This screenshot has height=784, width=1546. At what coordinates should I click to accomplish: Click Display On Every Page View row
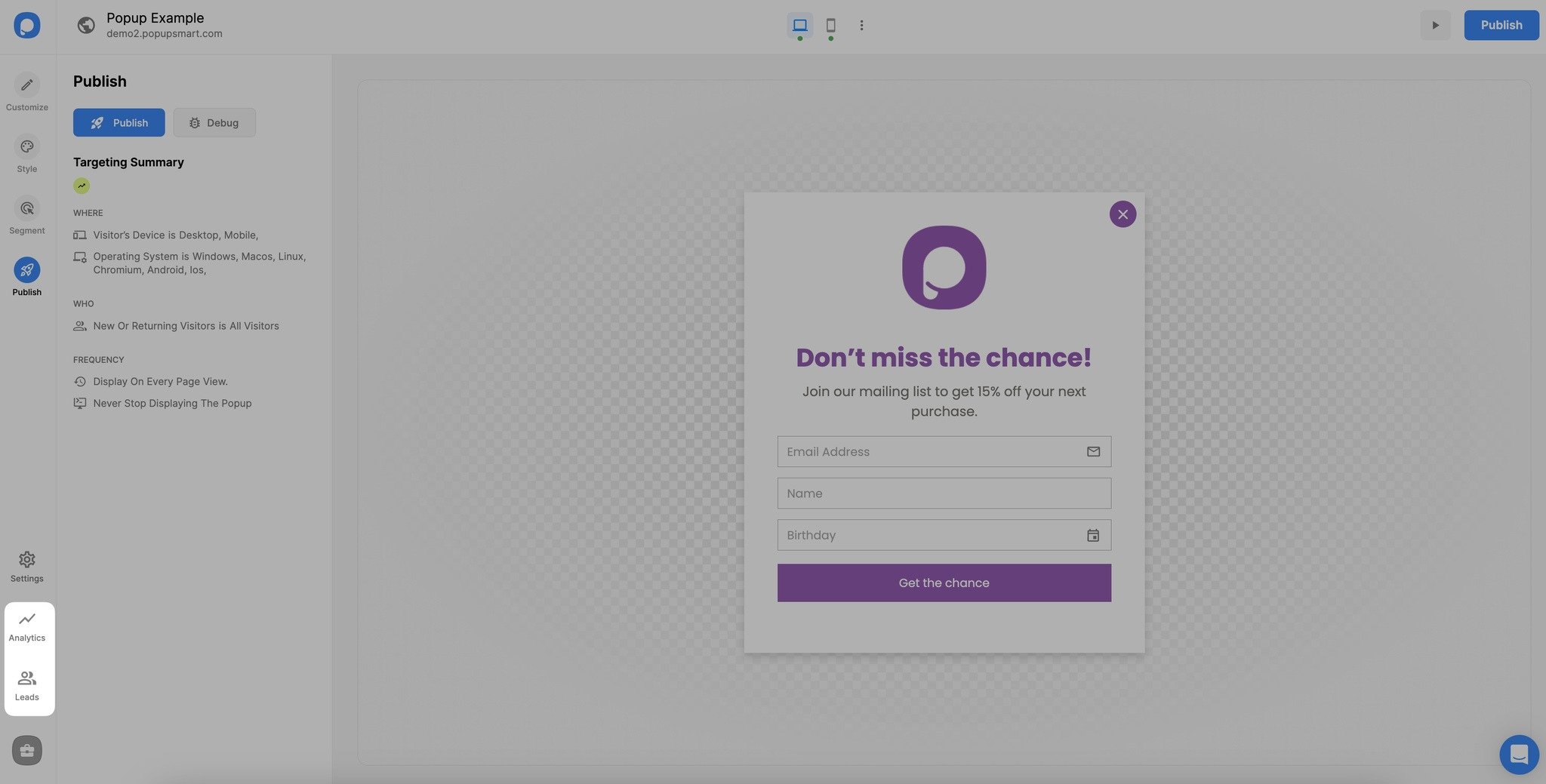pos(151,382)
